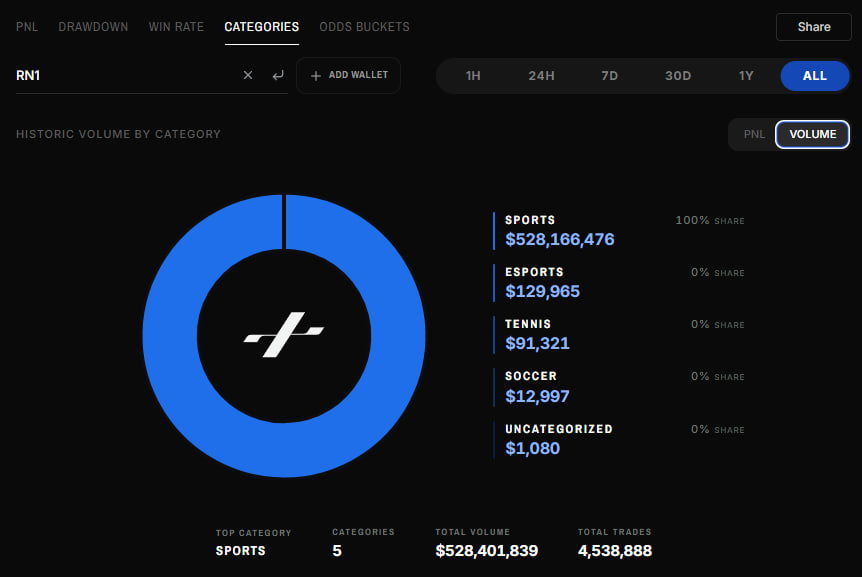Go to the Win Rate tab
862x577 pixels.
coord(176,27)
